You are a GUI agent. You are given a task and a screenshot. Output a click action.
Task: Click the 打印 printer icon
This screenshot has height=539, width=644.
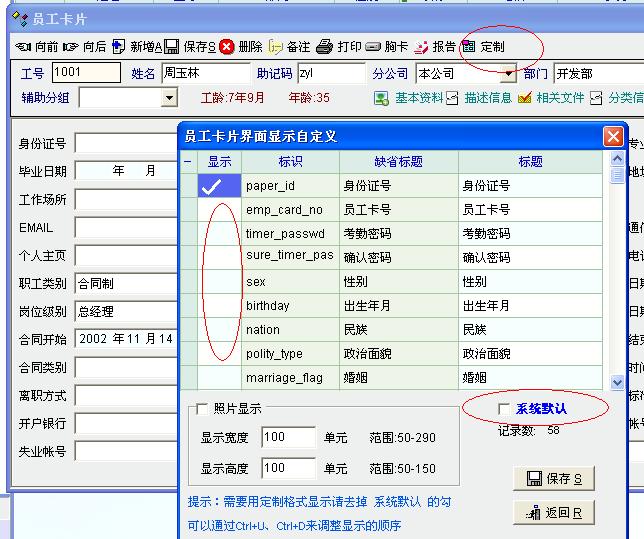click(324, 47)
